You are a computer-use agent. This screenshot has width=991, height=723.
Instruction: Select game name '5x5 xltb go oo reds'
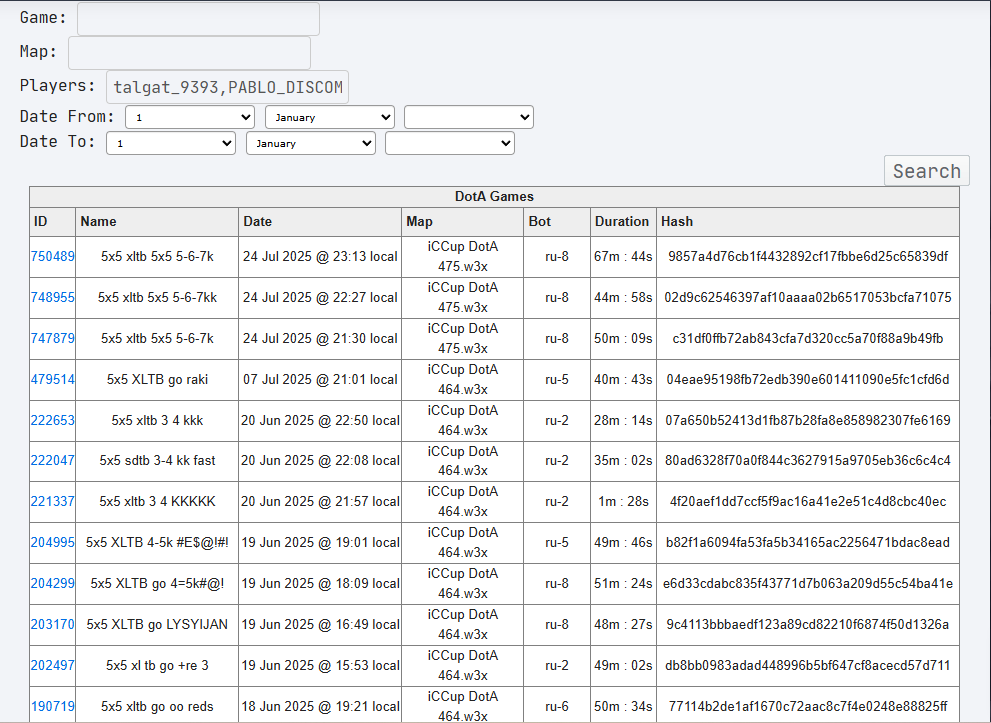pos(157,707)
